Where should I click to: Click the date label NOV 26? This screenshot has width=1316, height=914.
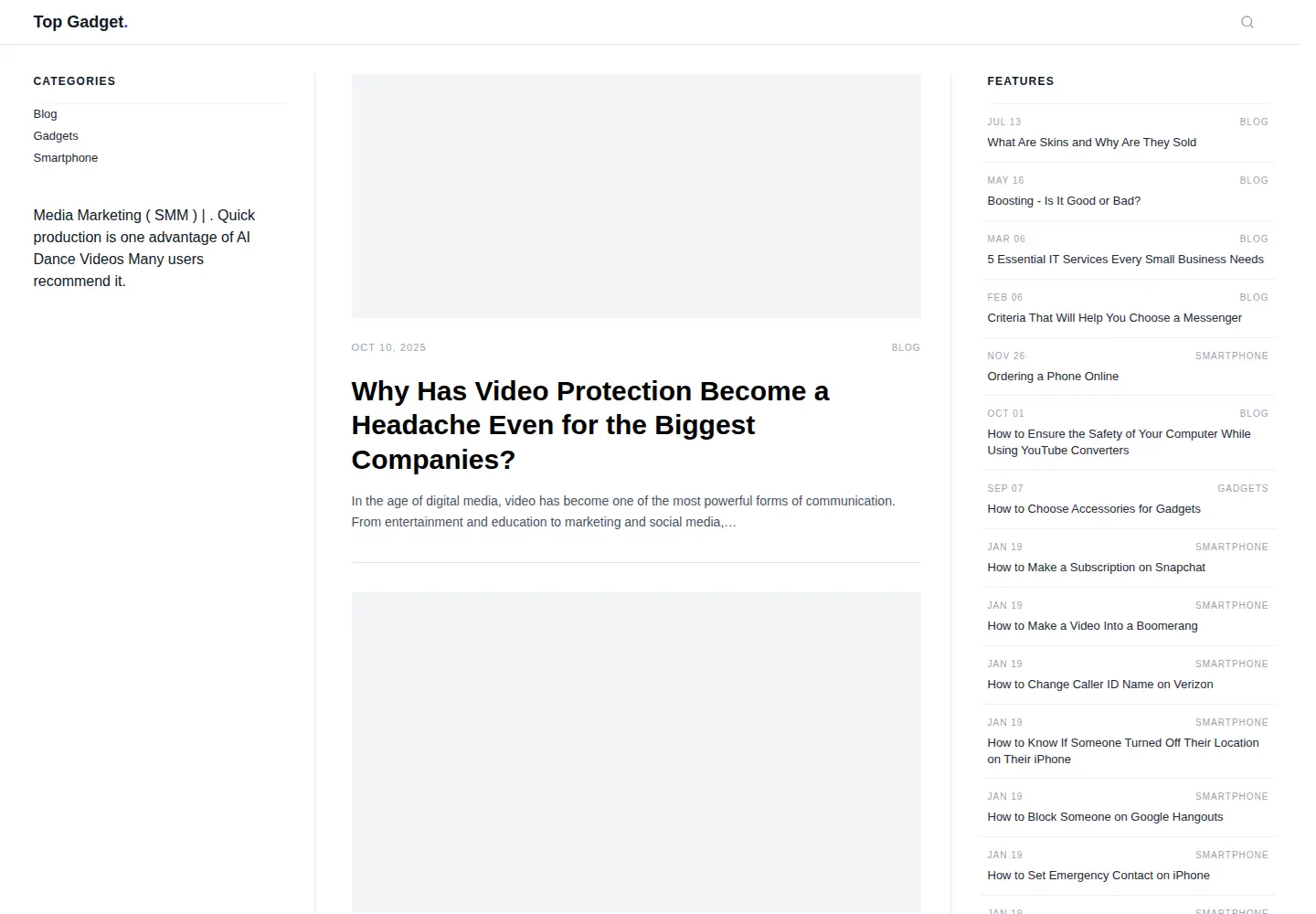pos(1006,356)
